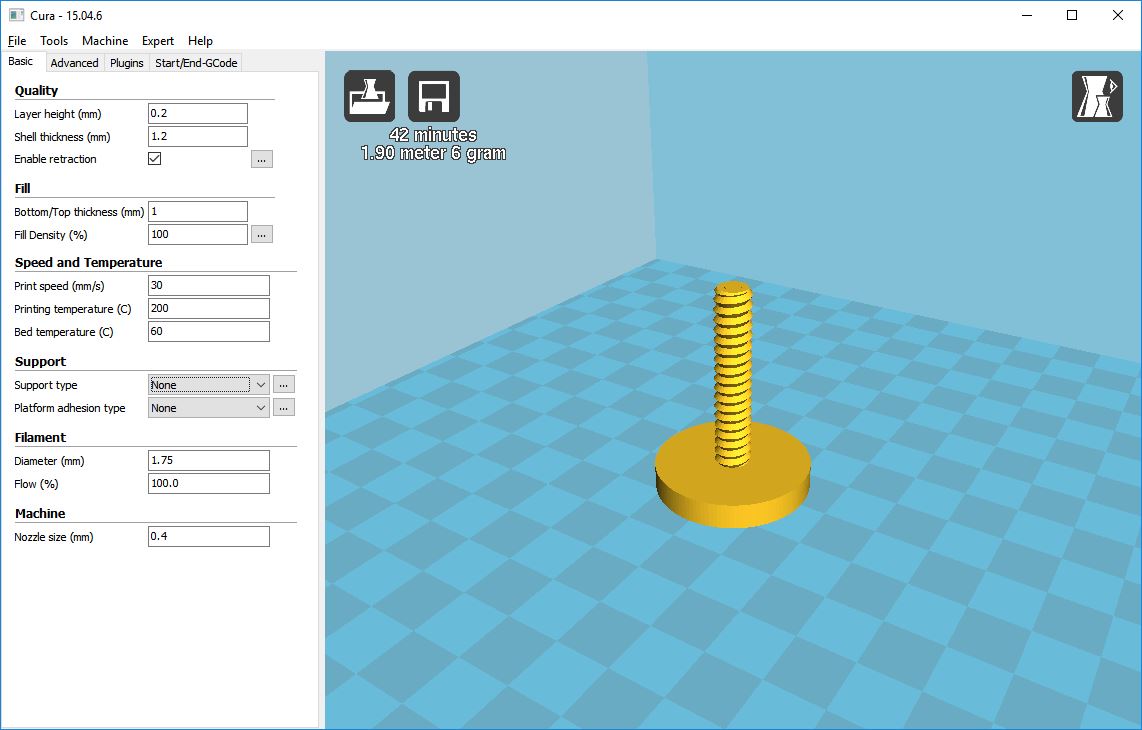Image resolution: width=1142 pixels, height=730 pixels.
Task: Open the Tools menu
Action: coord(54,41)
